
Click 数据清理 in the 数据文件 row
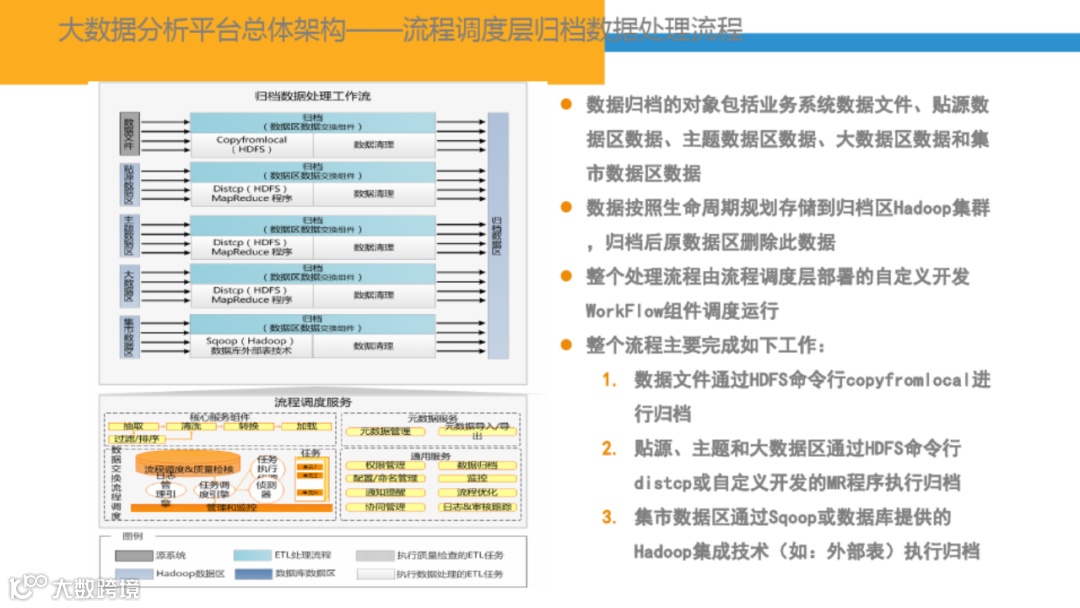pyautogui.click(x=374, y=145)
